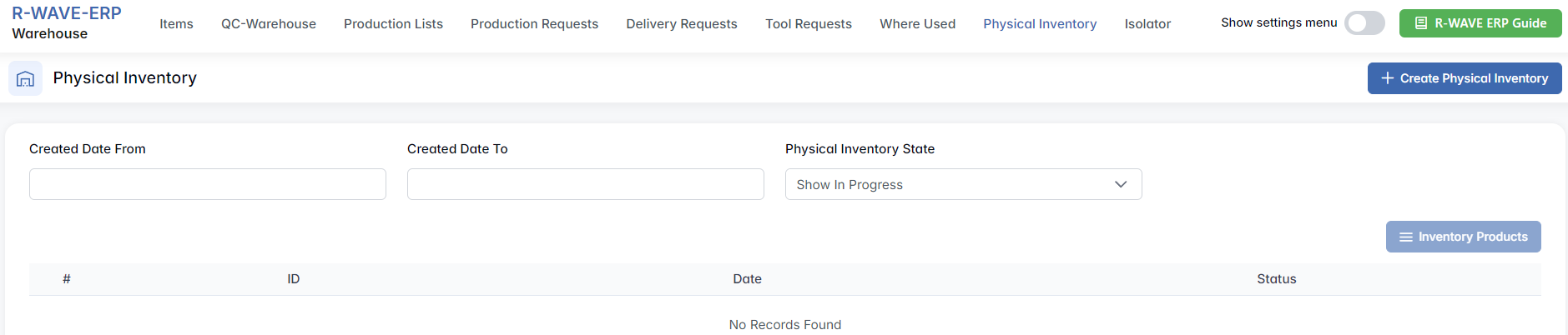Click the warehouse icon beside Physical Inventory title
The image size is (1568, 335).
coord(26,78)
